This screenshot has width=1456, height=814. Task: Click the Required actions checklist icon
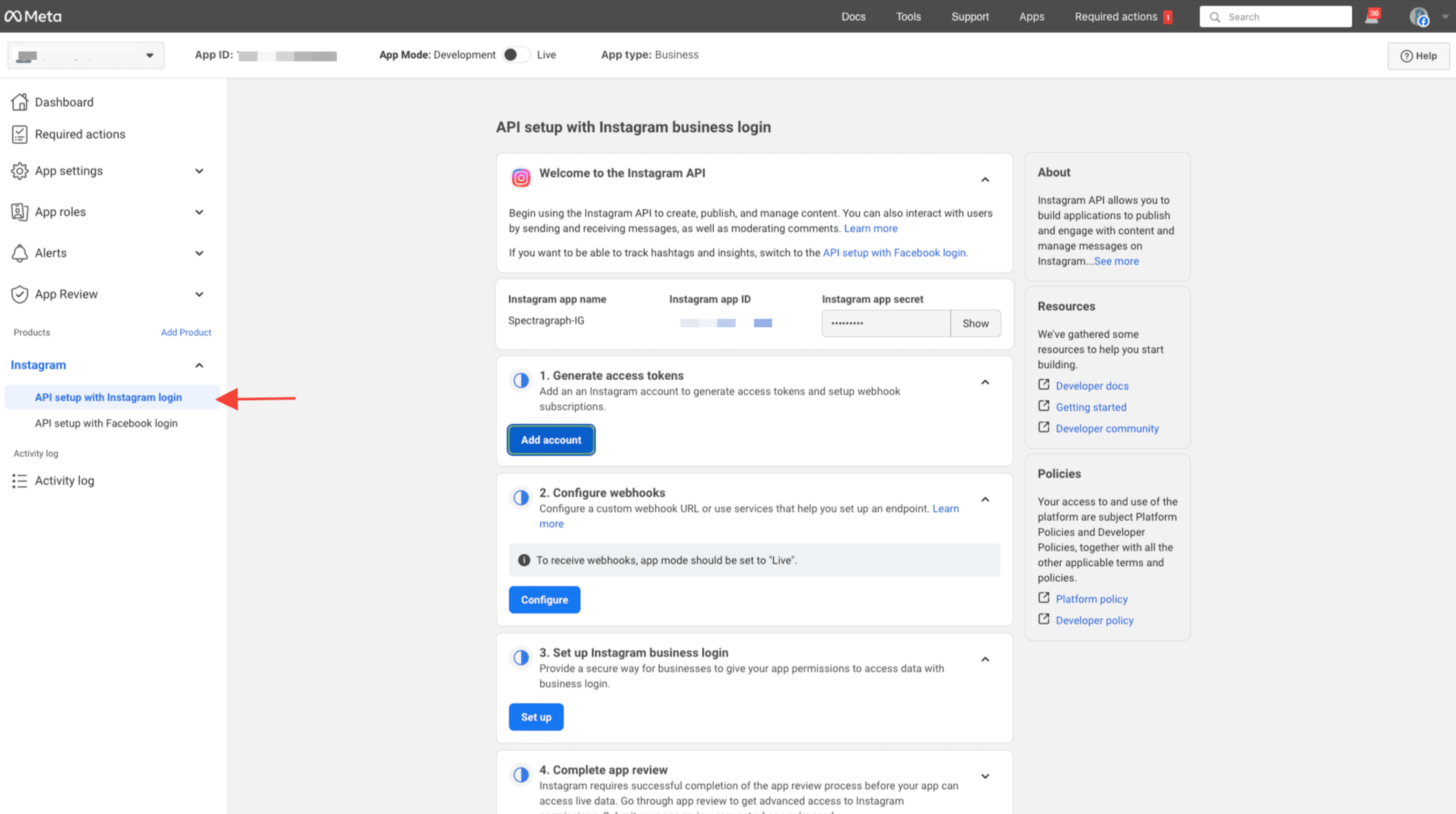point(19,134)
